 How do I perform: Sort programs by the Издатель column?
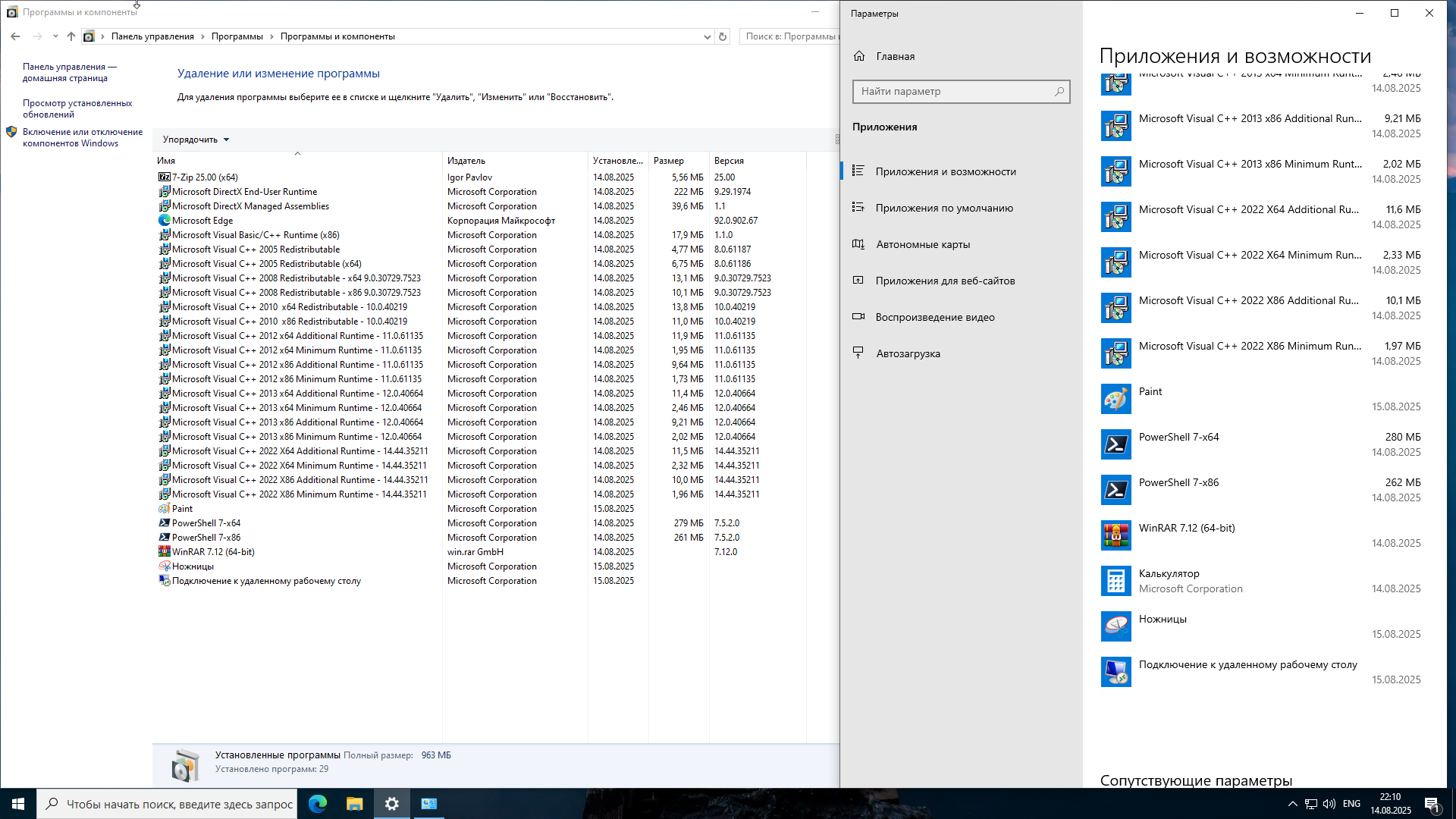pyautogui.click(x=515, y=160)
